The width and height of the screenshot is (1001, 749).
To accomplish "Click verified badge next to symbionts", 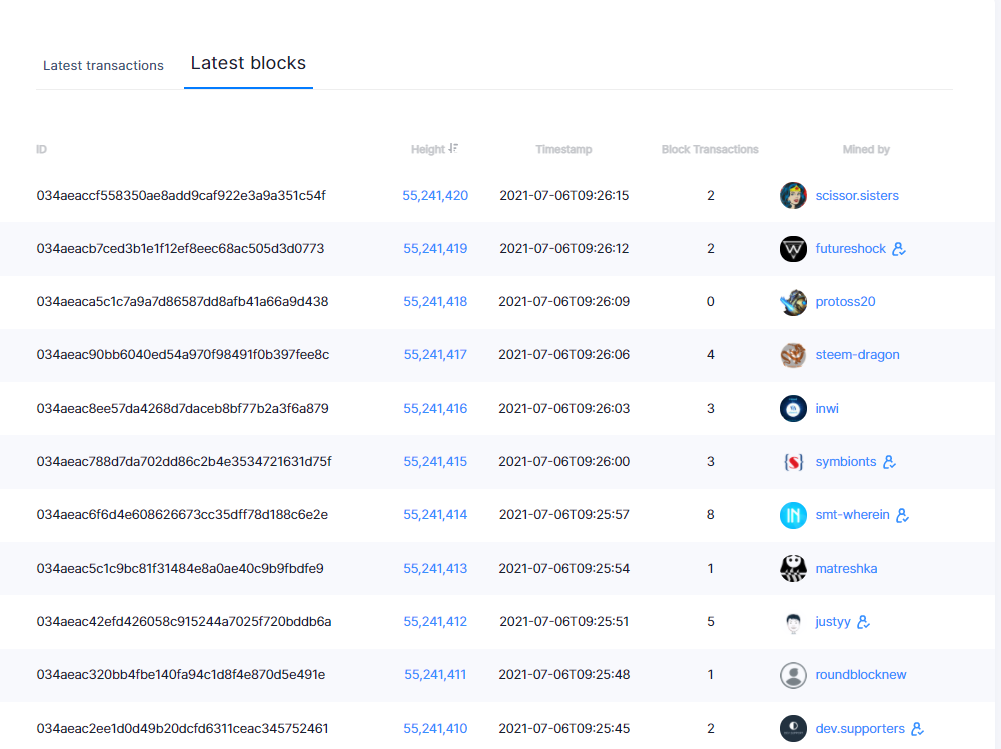I will 889,461.
